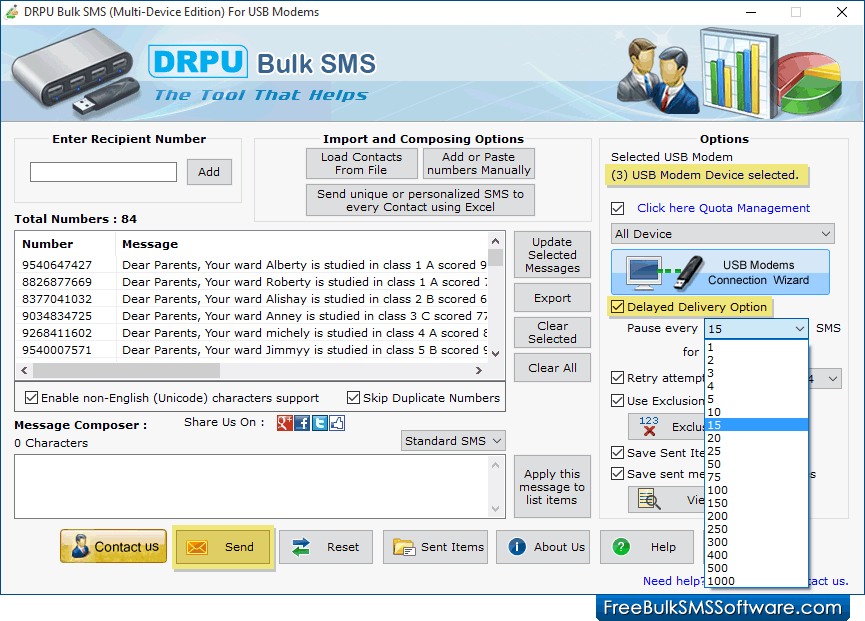The height and width of the screenshot is (621, 865).
Task: Focus the recipient number input field
Action: pyautogui.click(x=104, y=172)
